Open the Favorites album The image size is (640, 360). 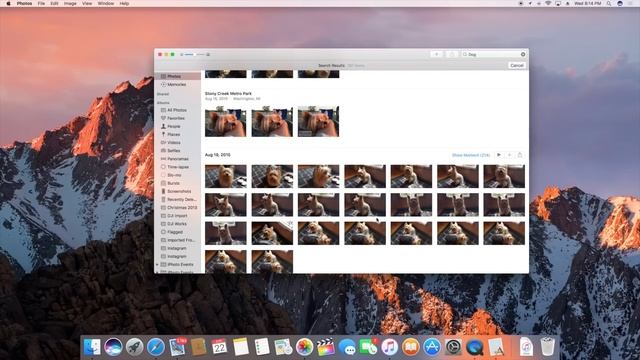(x=177, y=118)
